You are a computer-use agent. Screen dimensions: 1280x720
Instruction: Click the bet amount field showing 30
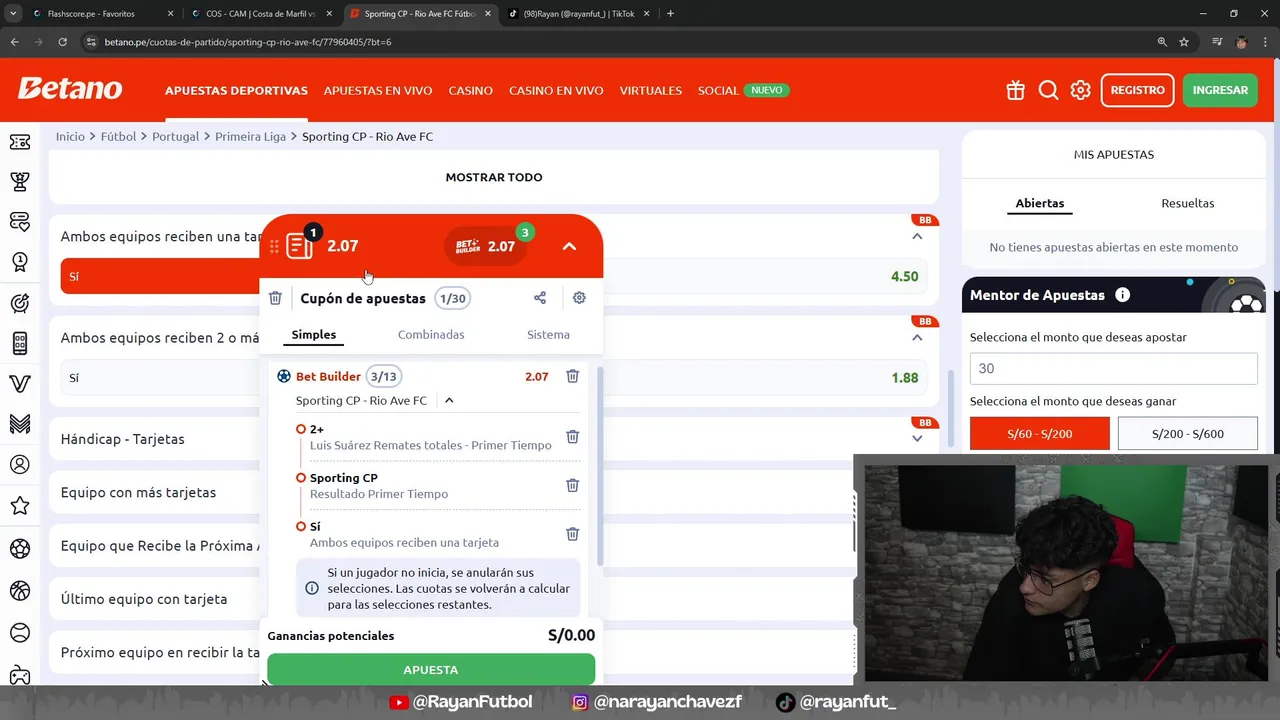tap(1113, 368)
